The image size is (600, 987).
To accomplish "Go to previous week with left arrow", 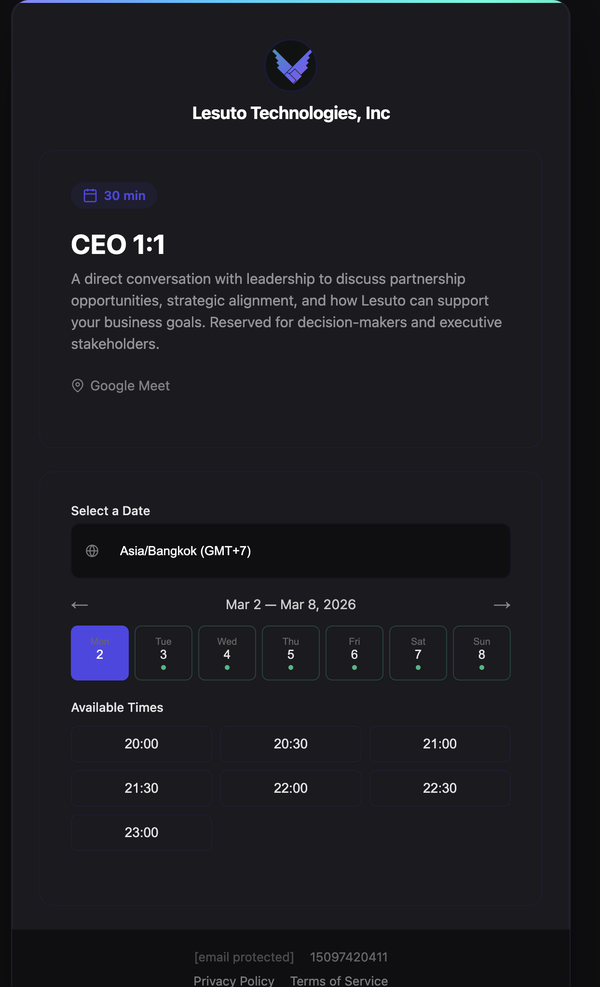I will coord(80,605).
